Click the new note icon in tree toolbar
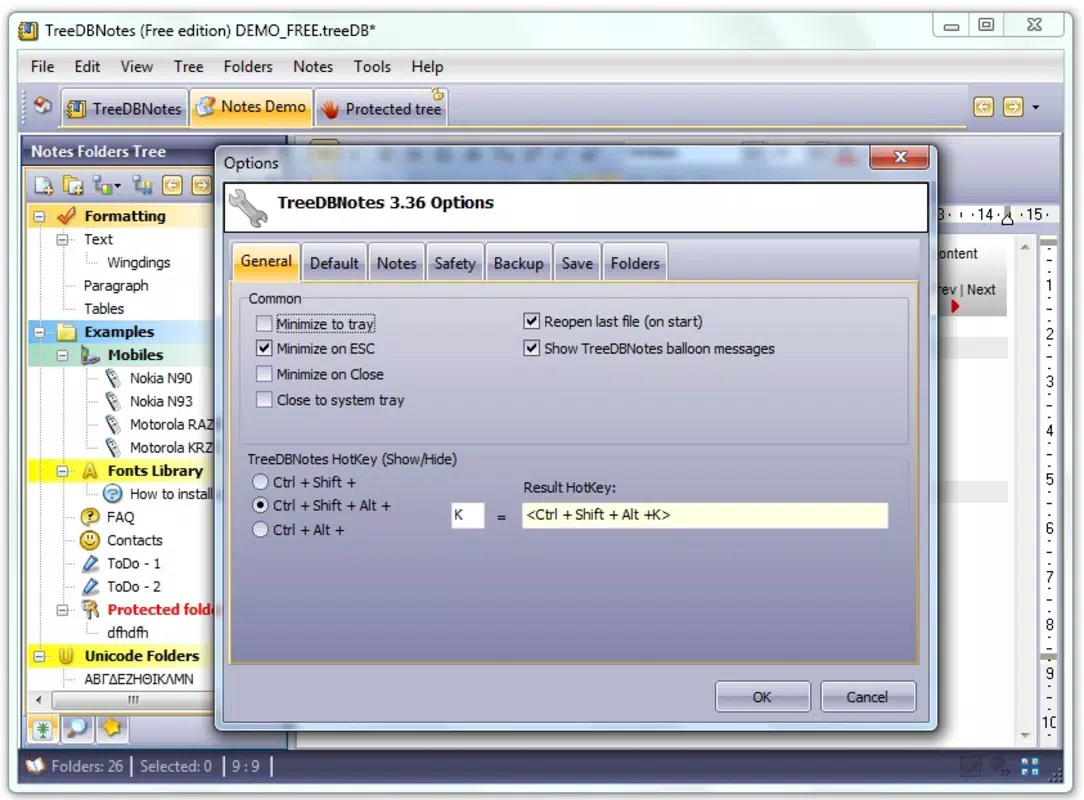The height and width of the screenshot is (800, 1084). [44, 185]
